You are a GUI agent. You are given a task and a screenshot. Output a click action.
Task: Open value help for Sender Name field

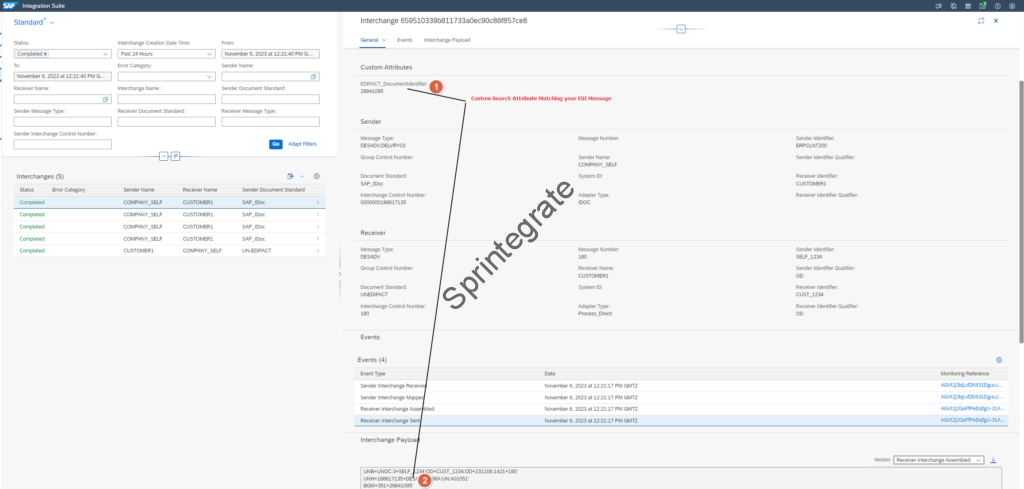click(314, 76)
